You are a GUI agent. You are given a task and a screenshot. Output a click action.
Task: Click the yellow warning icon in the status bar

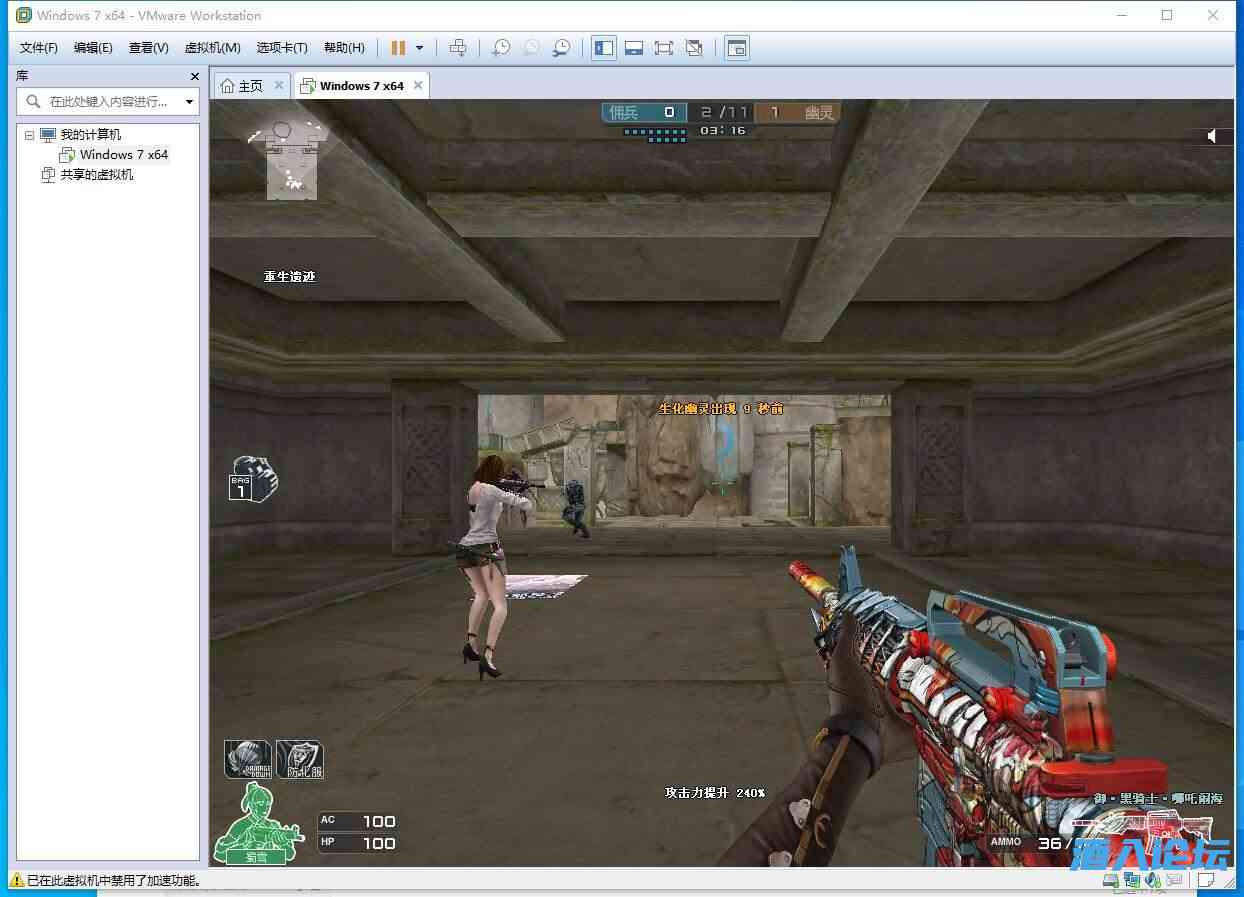tap(17, 880)
